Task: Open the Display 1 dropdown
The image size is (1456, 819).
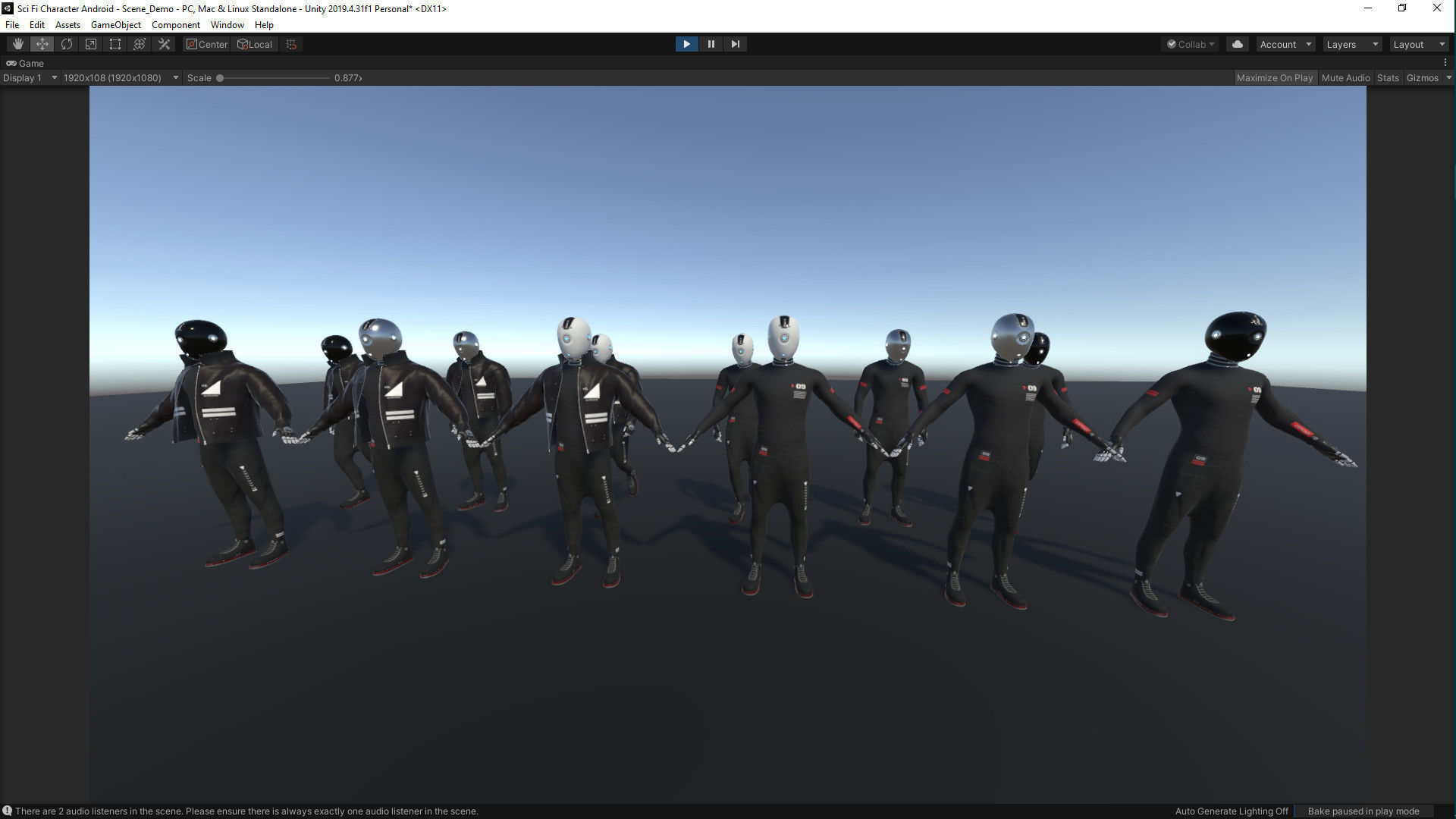Action: (x=30, y=77)
